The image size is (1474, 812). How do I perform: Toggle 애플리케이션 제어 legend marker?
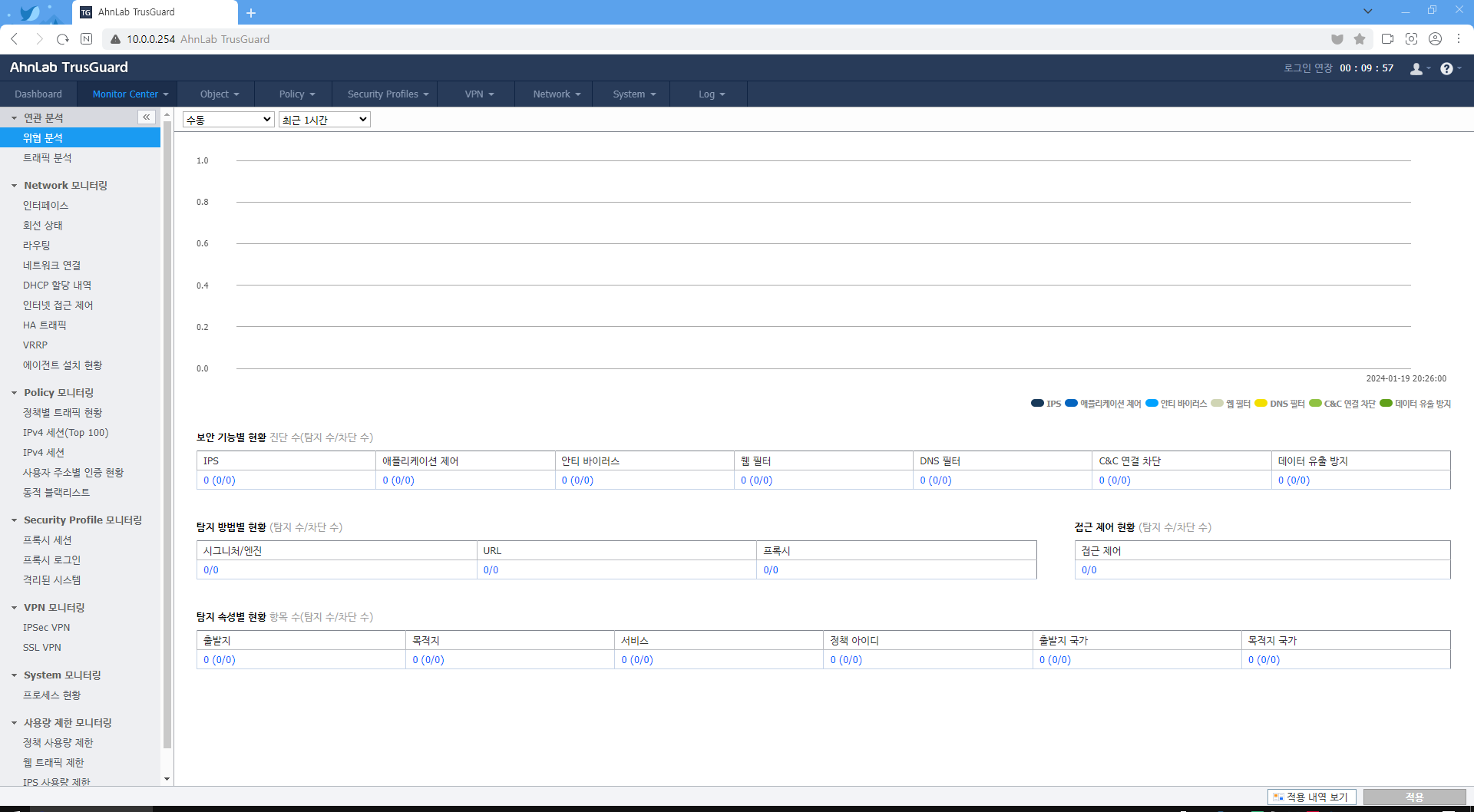[1071, 403]
